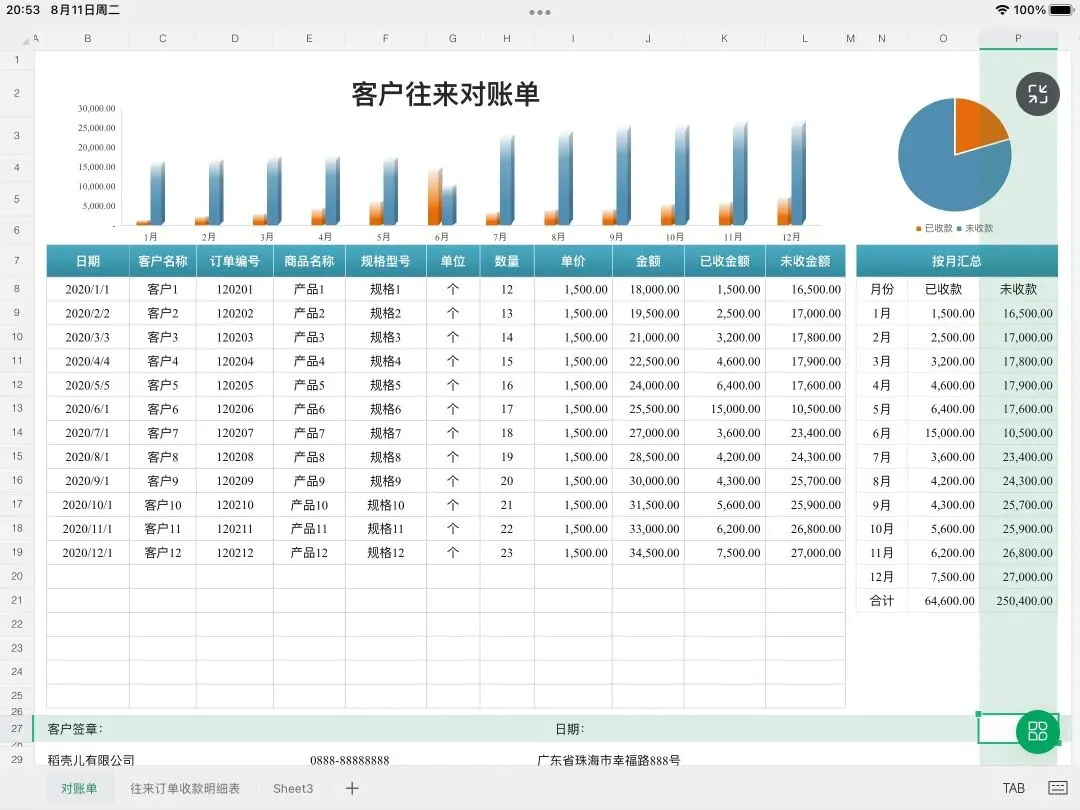This screenshot has width=1080, height=810.
Task: Click the orange 6月 bar in chart
Action: (x=434, y=198)
